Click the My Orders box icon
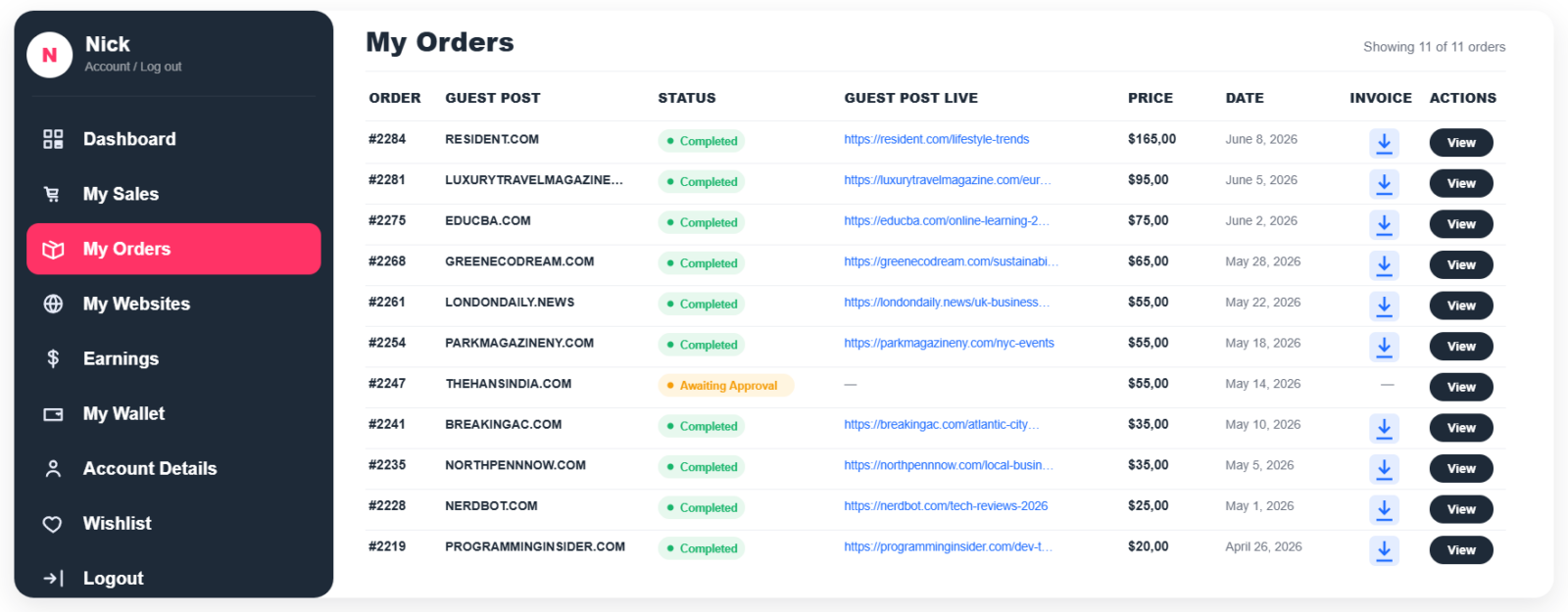This screenshot has width=1568, height=612. coord(53,249)
